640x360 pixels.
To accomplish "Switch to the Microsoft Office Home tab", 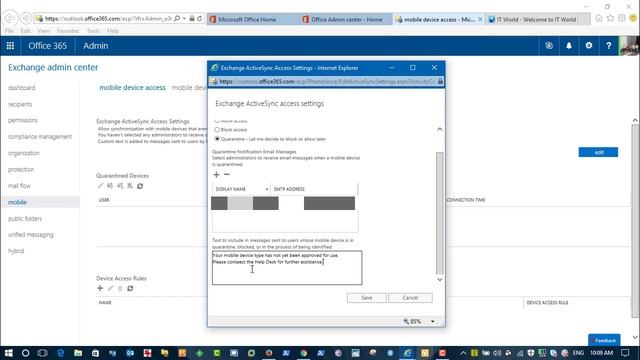I will pyautogui.click(x=253, y=19).
